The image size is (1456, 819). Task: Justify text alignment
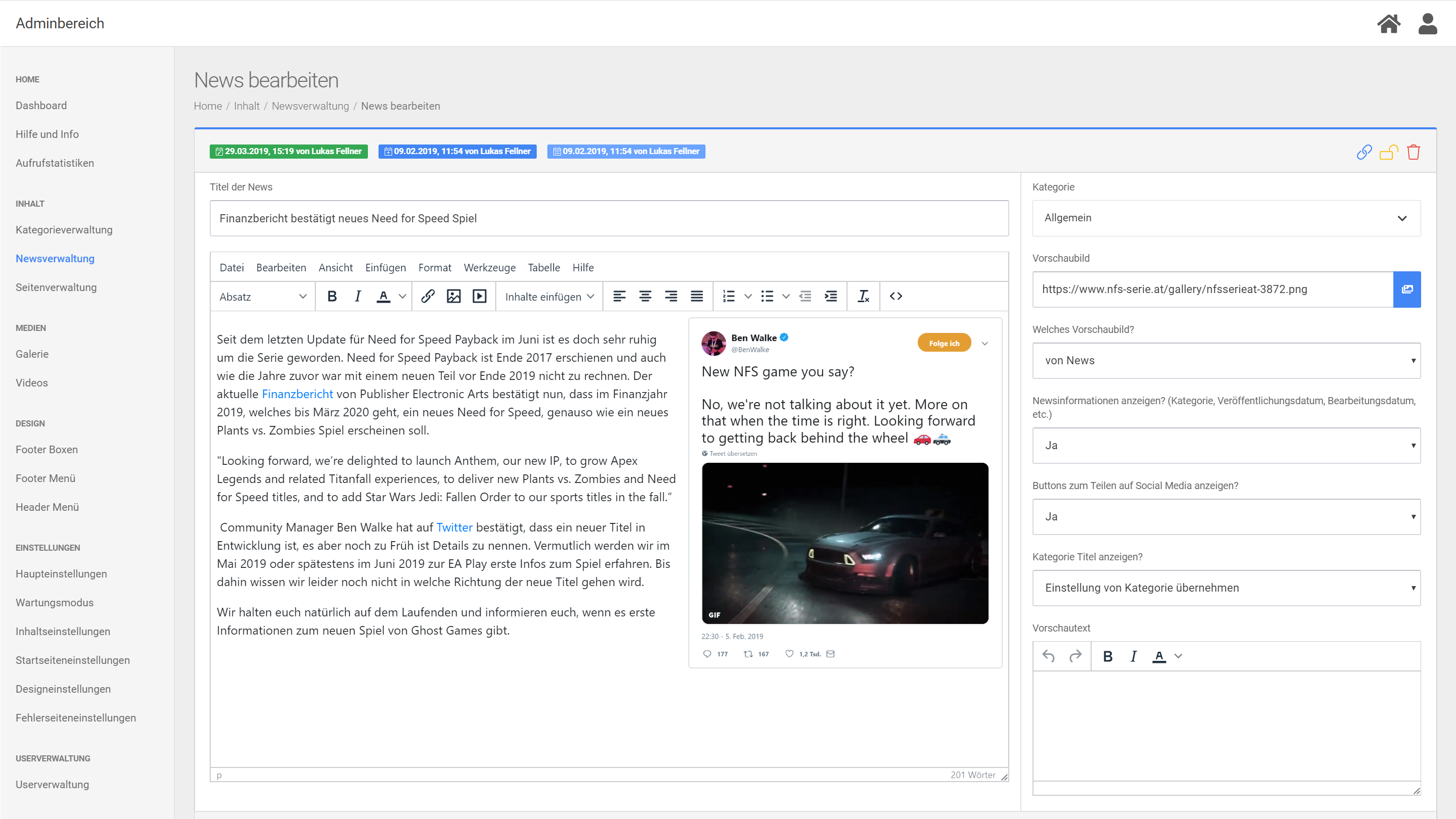[x=697, y=296]
